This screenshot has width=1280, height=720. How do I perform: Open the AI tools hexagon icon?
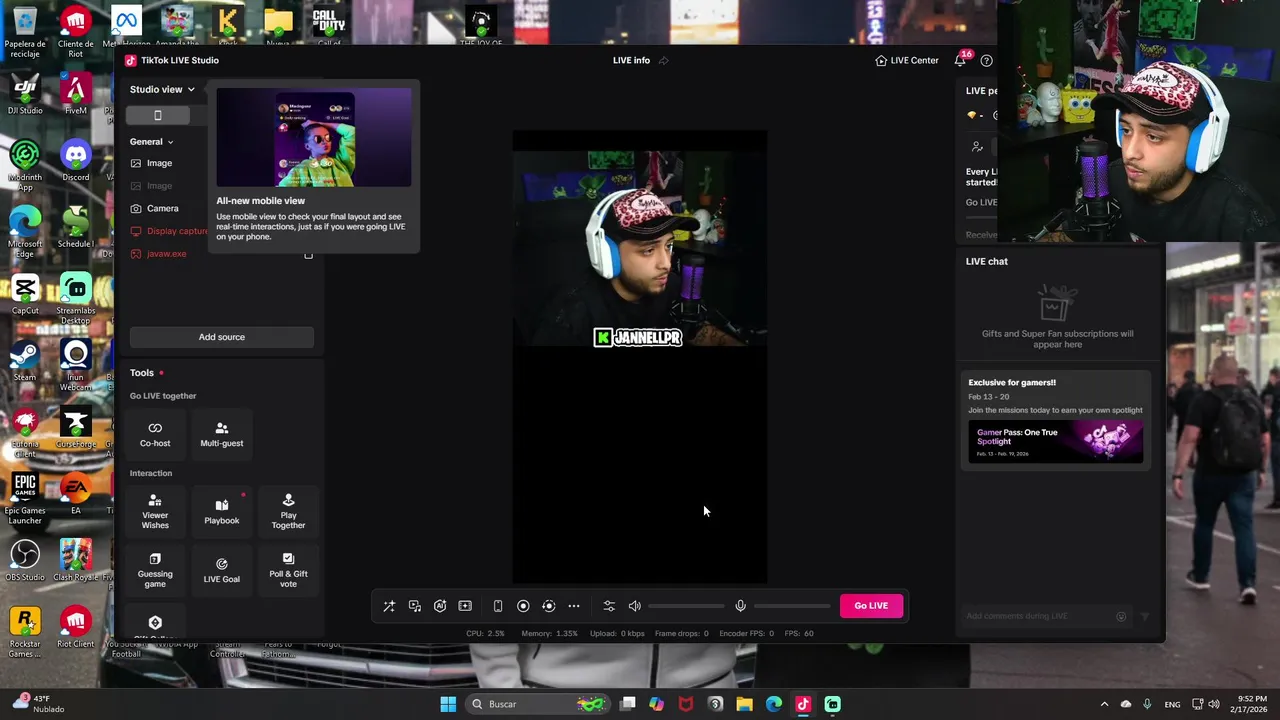440,606
